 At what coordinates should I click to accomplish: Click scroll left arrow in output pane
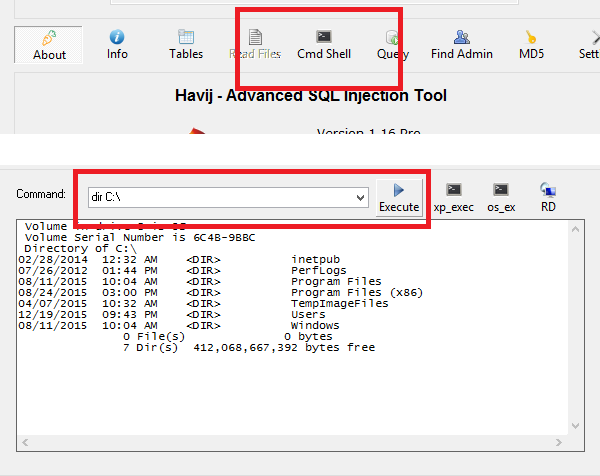coord(25,443)
